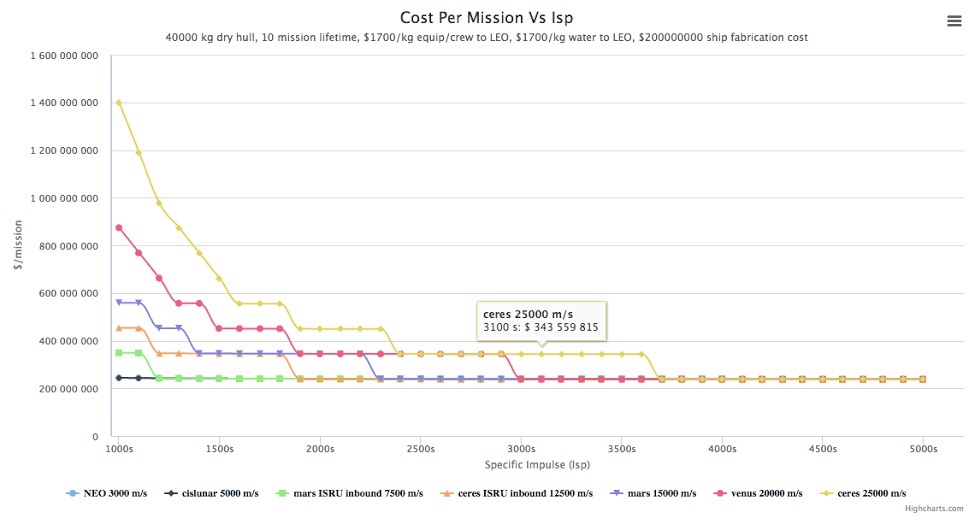Select green square marker at 1000s

(x=119, y=353)
